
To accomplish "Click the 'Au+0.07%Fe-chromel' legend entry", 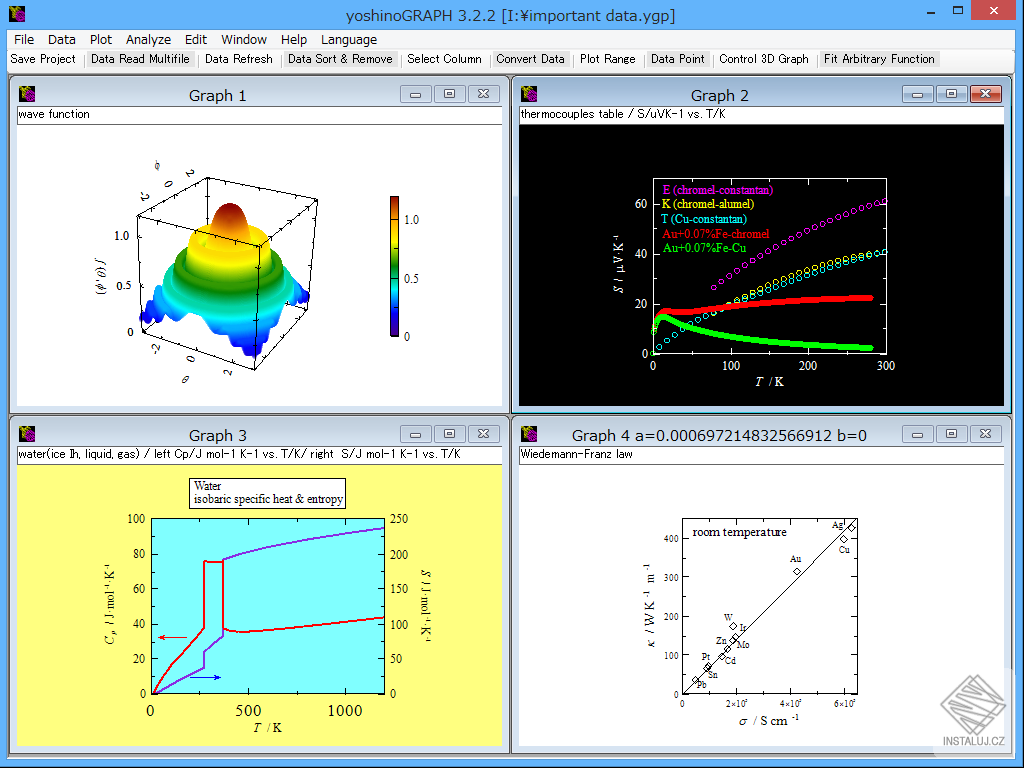I will point(716,234).
